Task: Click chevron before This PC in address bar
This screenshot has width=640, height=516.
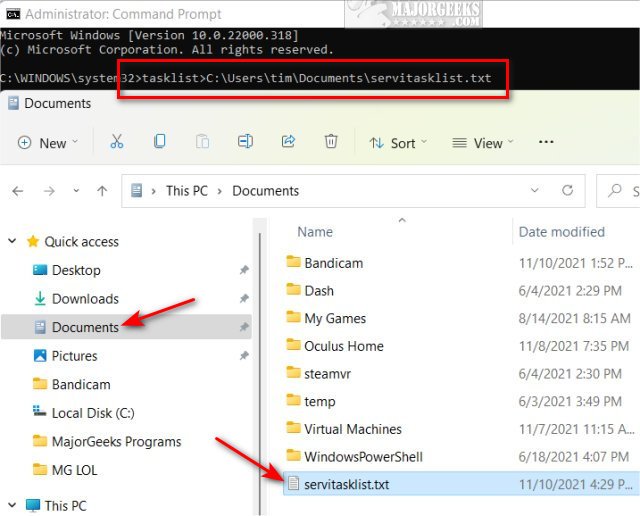Action: 153,191
